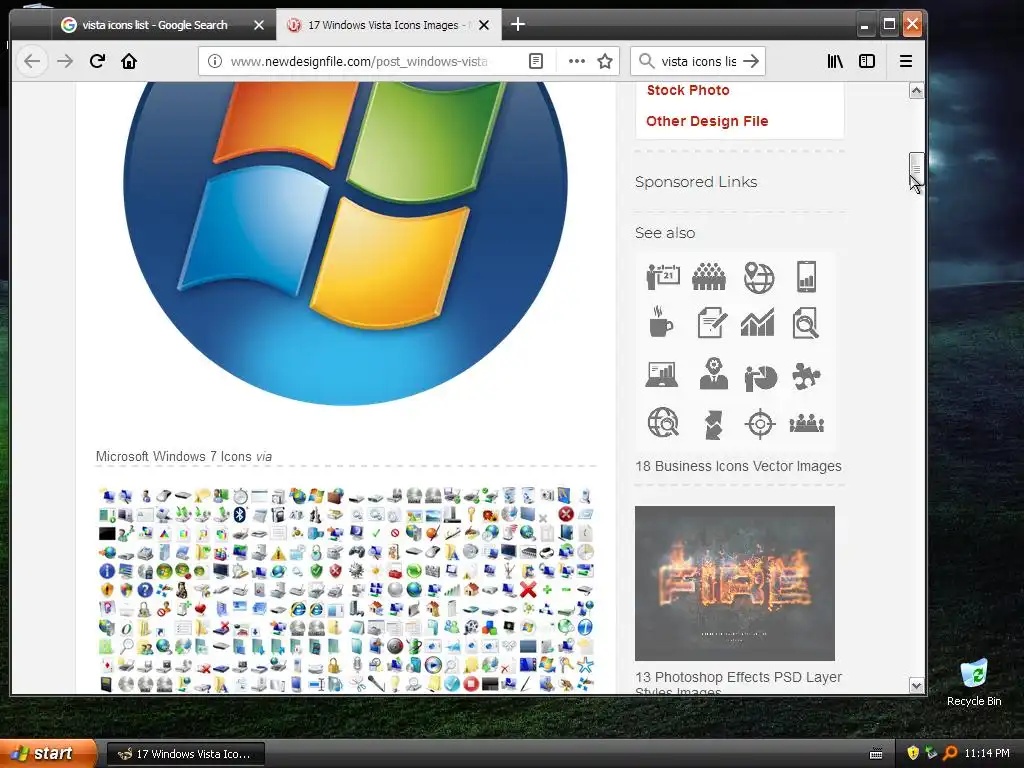This screenshot has width=1024, height=768.
Task: Open the business icons vector thumbnail
Action: [735, 350]
